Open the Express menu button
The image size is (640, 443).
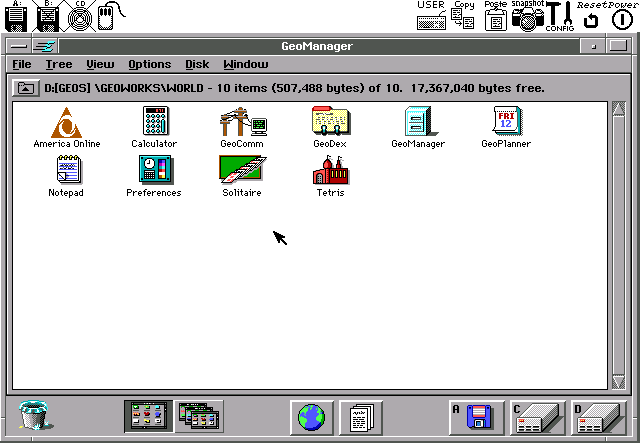click(45, 46)
